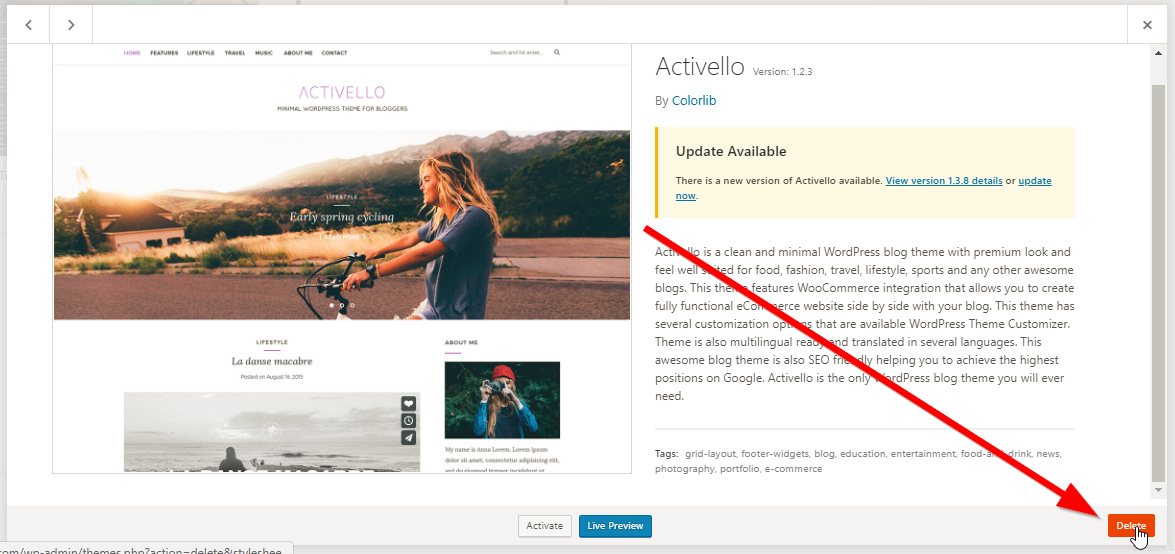Viewport: 1175px width, 554px height.
Task: Click the HOME item in theme screenshot
Action: pos(132,53)
